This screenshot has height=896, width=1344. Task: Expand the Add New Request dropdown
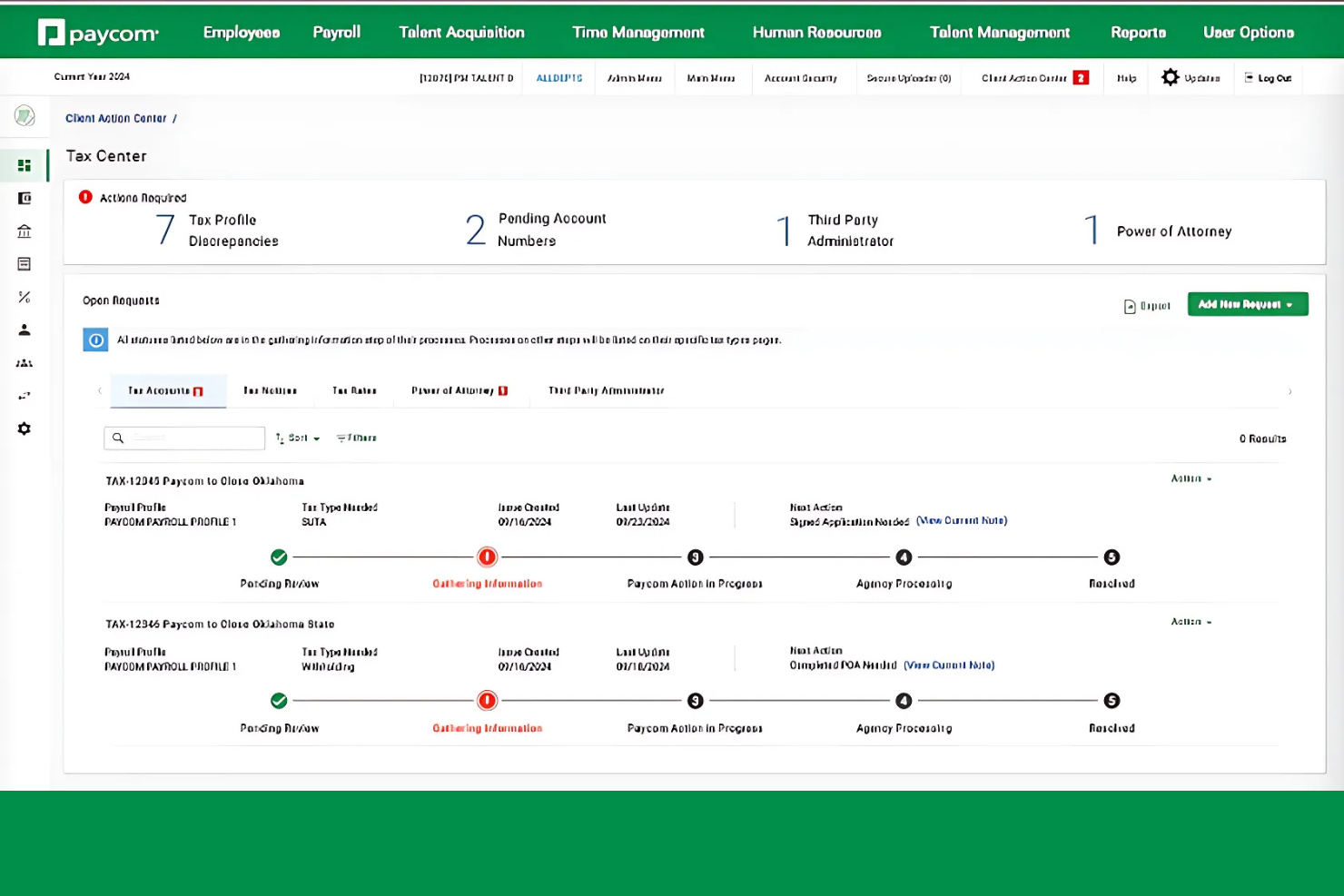point(1247,304)
